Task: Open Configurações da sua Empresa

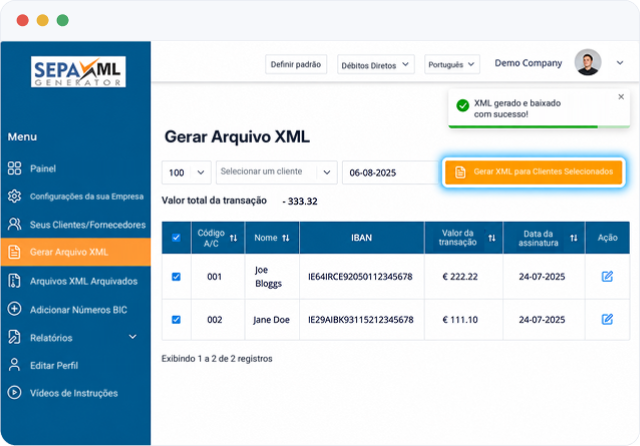Action: click(x=76, y=197)
